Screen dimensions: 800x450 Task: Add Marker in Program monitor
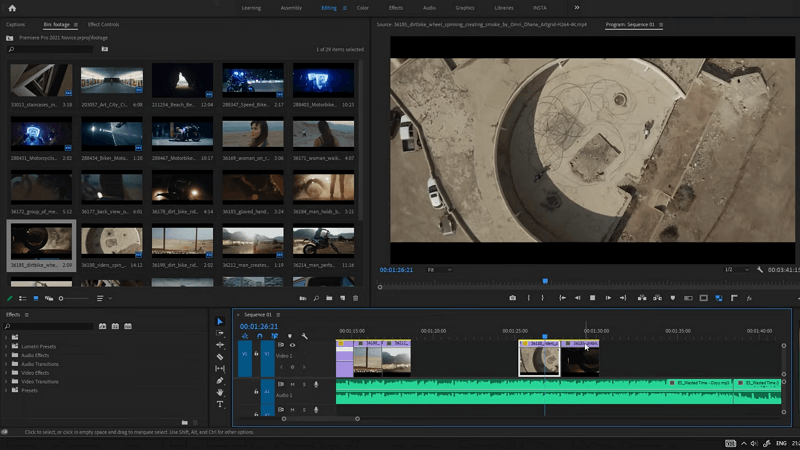click(672, 298)
